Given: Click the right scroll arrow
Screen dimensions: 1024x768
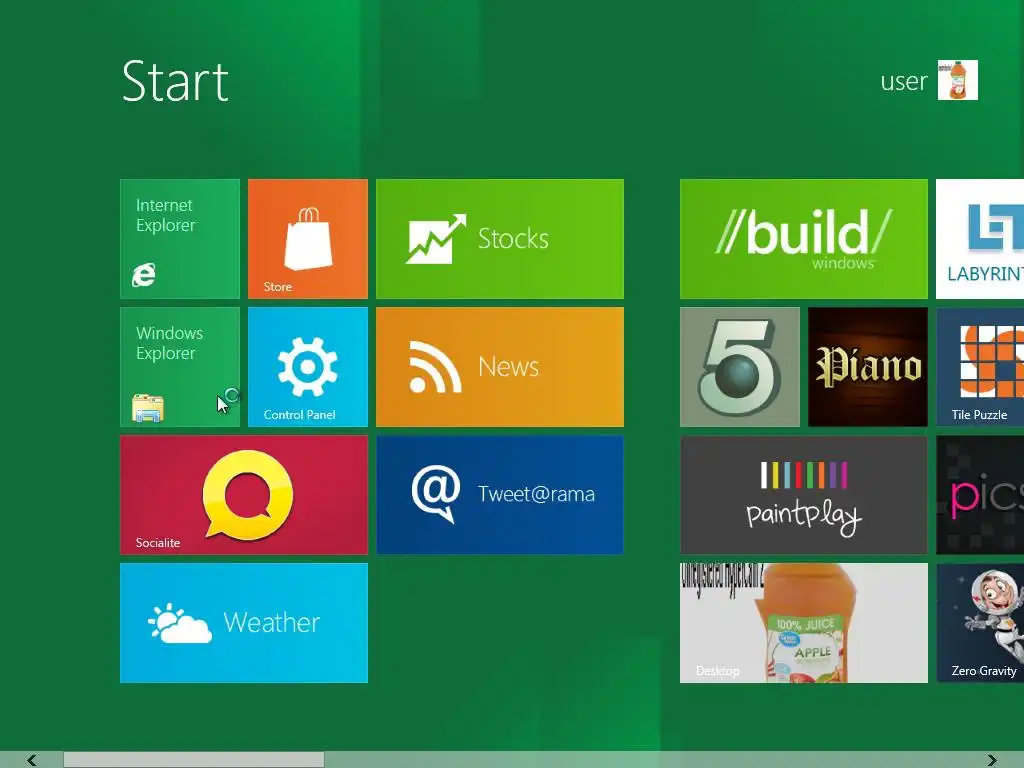Looking at the screenshot, I should point(992,760).
